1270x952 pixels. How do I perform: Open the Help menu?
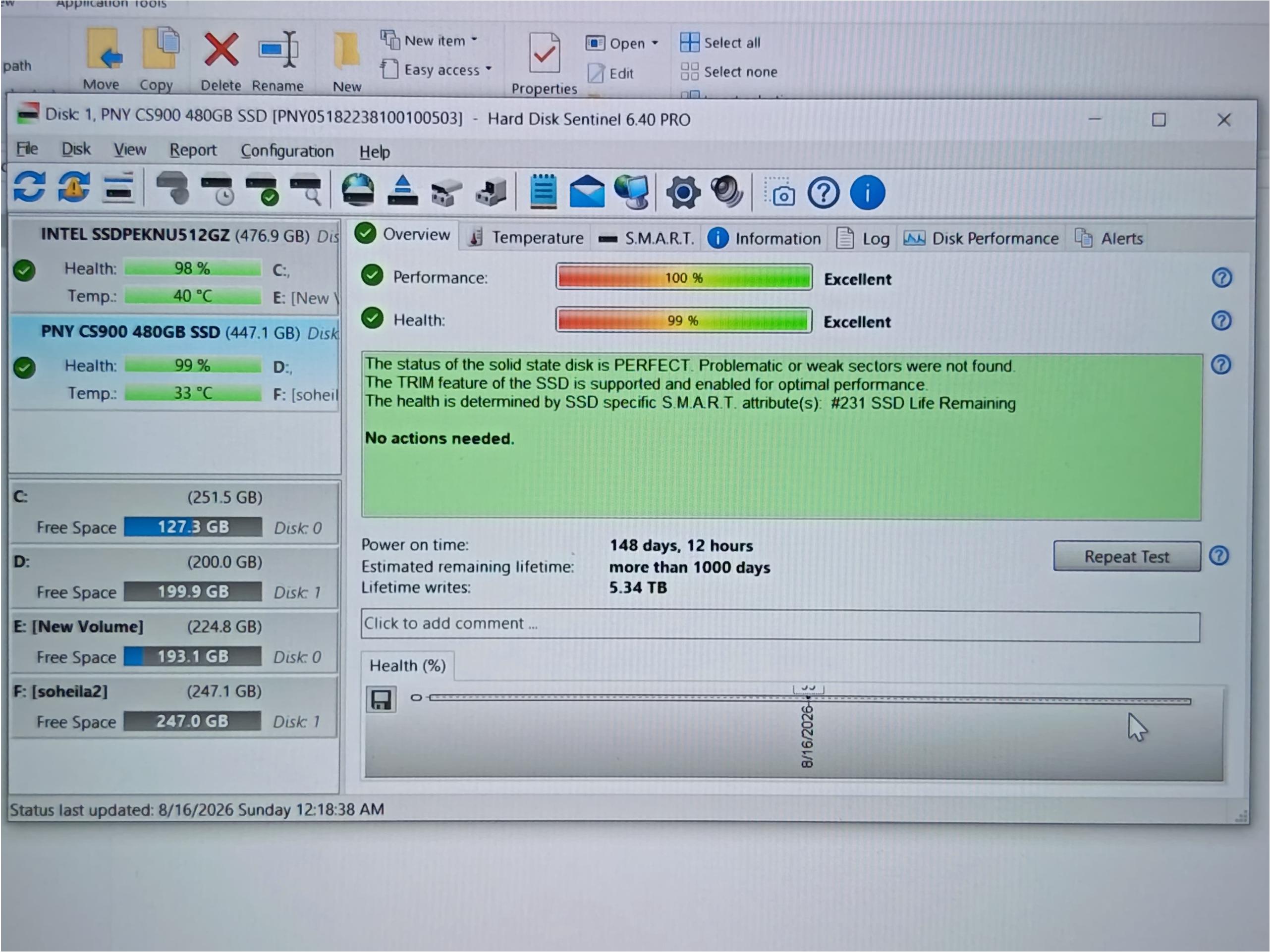(374, 152)
